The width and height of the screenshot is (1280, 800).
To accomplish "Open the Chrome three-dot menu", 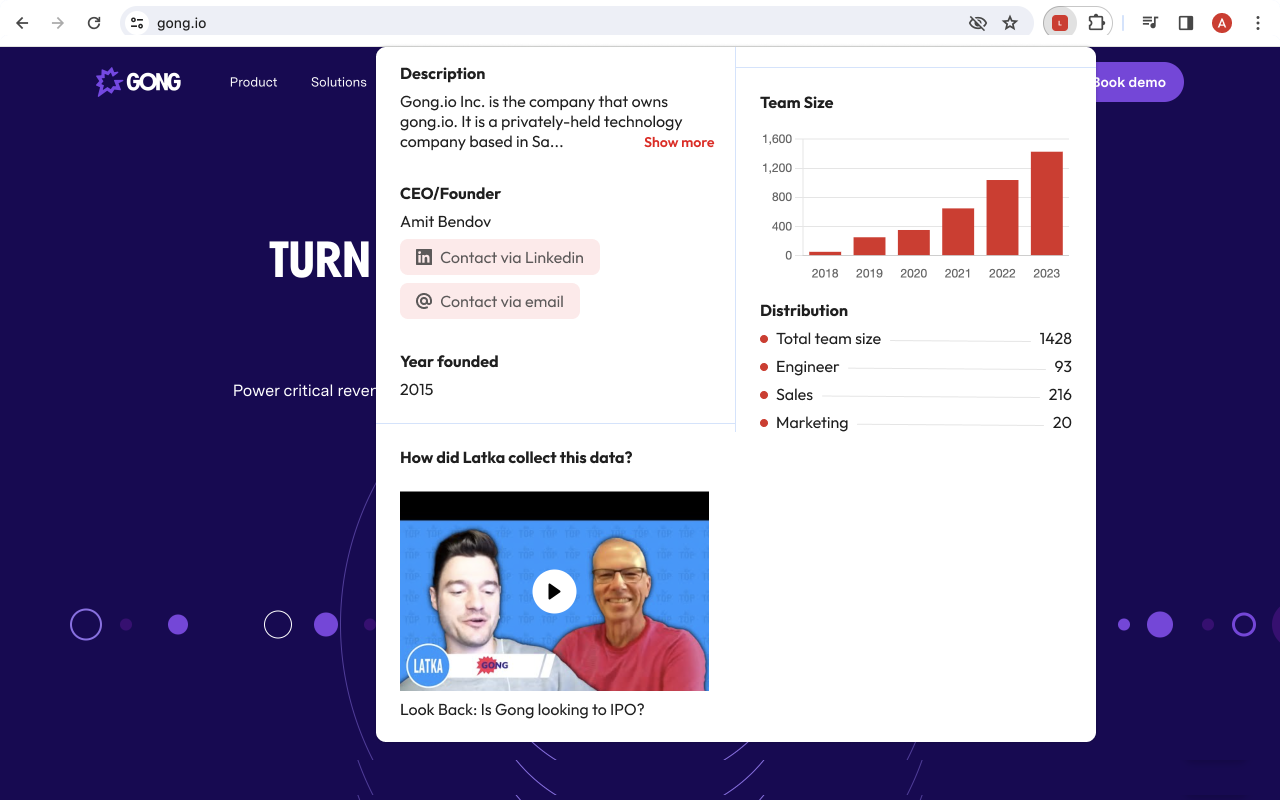I will (1258, 23).
